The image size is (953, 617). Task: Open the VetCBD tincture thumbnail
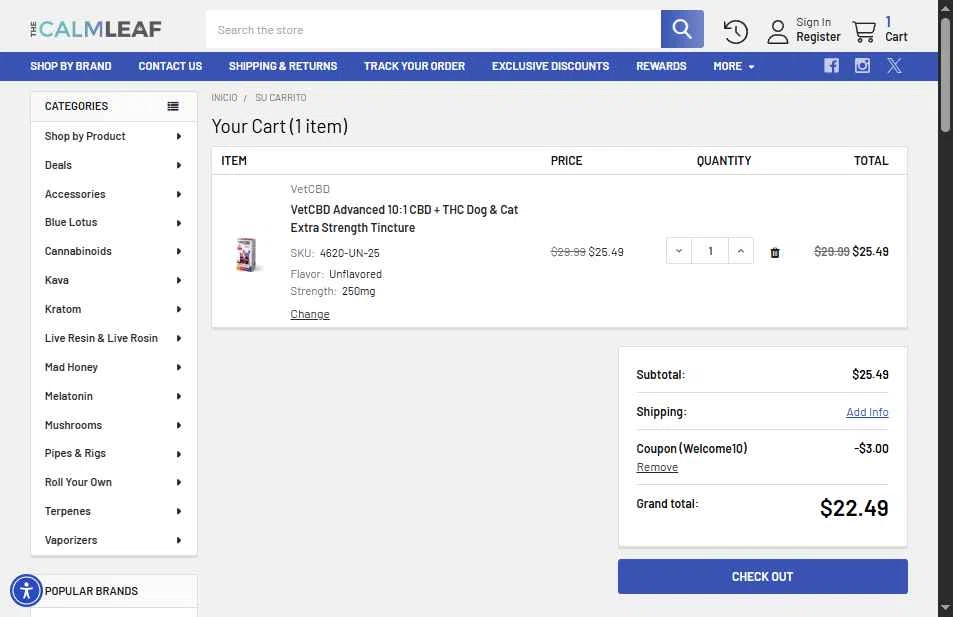(246, 254)
